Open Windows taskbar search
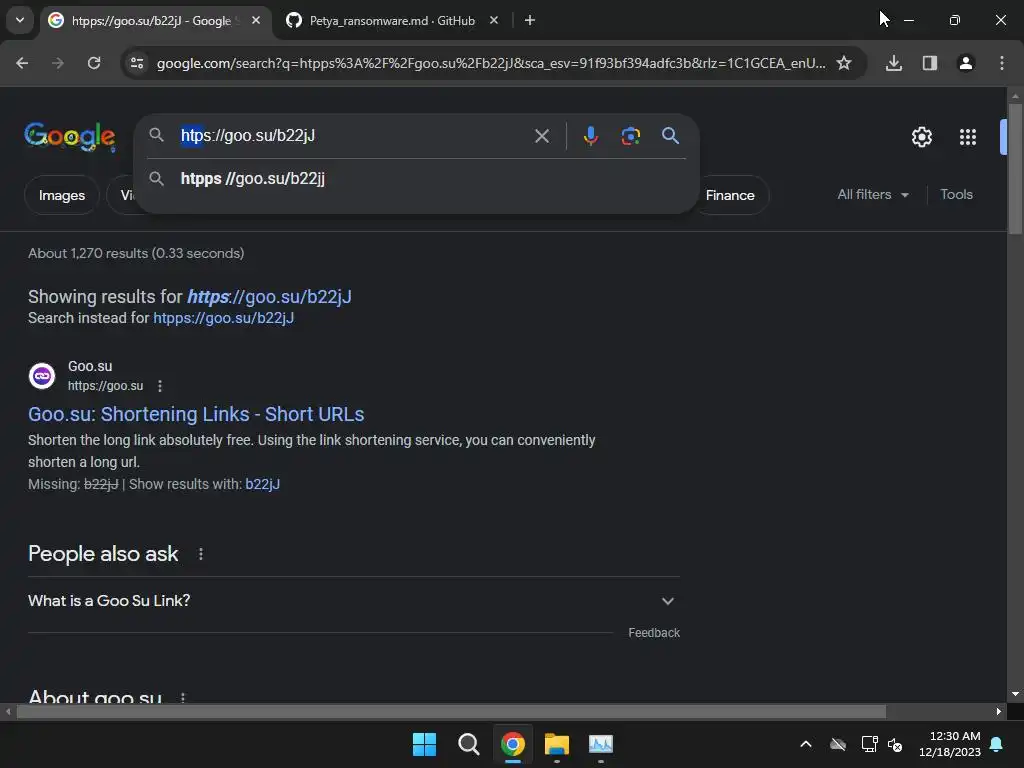 468,744
